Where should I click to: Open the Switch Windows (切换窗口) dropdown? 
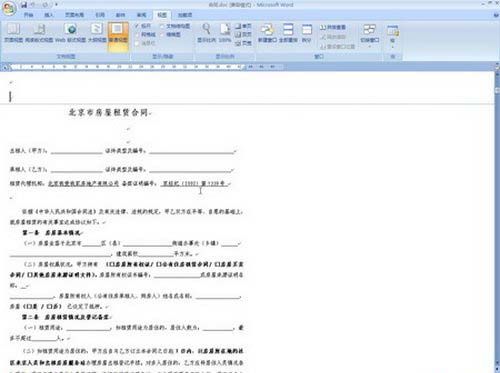(369, 35)
